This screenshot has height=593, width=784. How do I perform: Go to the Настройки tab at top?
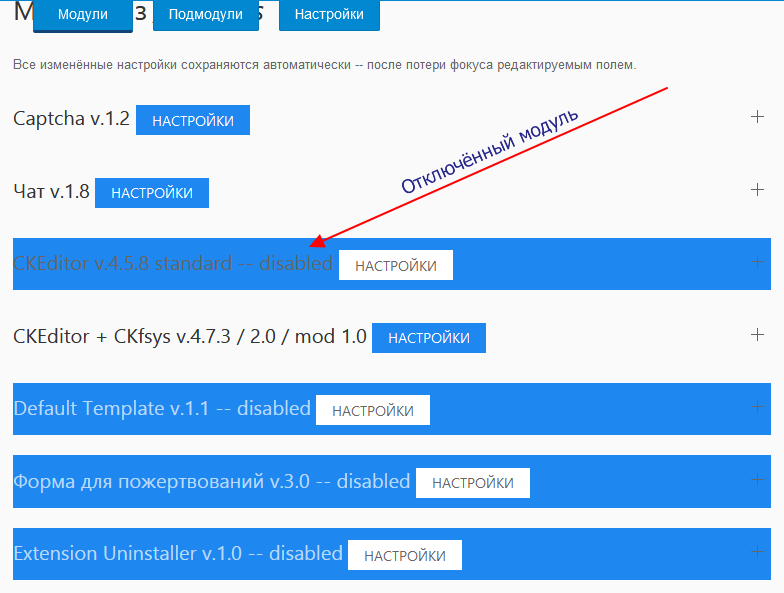click(329, 15)
